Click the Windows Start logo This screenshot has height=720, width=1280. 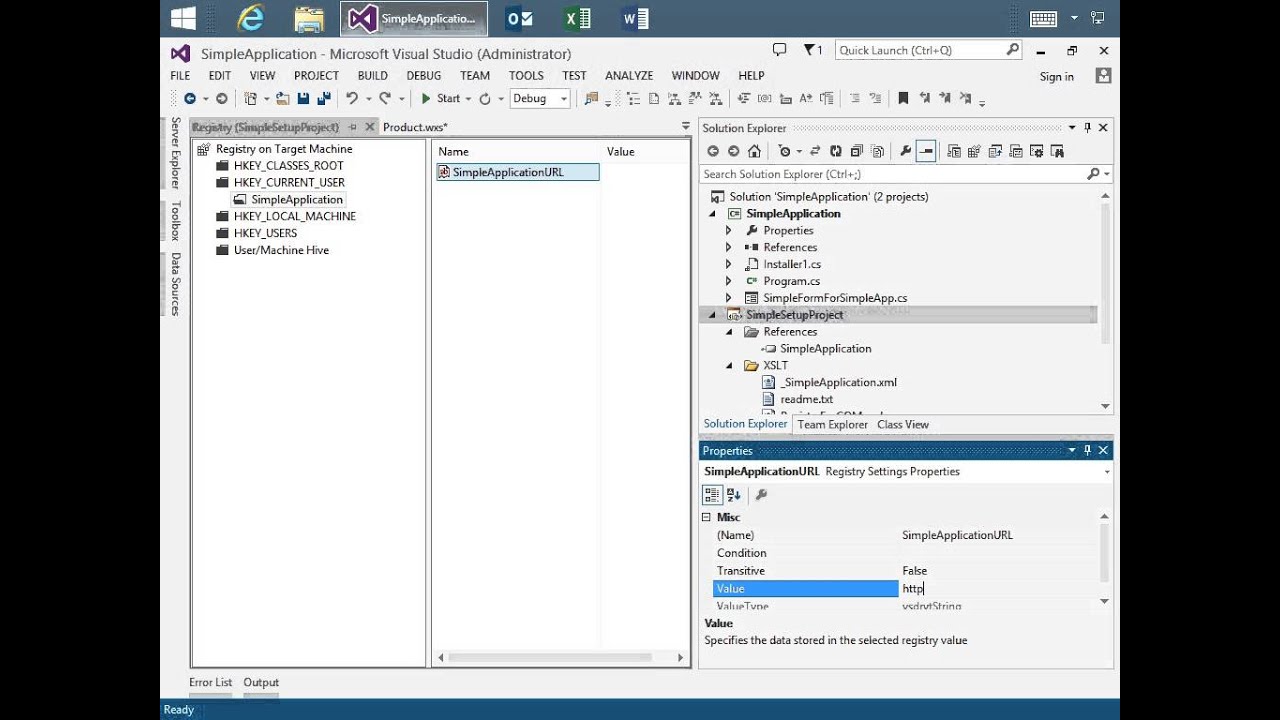pyautogui.click(x=183, y=18)
